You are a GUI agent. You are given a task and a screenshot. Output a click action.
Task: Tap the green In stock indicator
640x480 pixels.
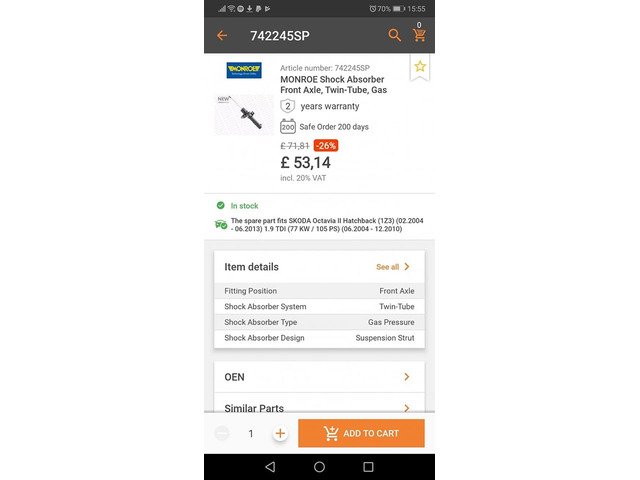click(220, 206)
